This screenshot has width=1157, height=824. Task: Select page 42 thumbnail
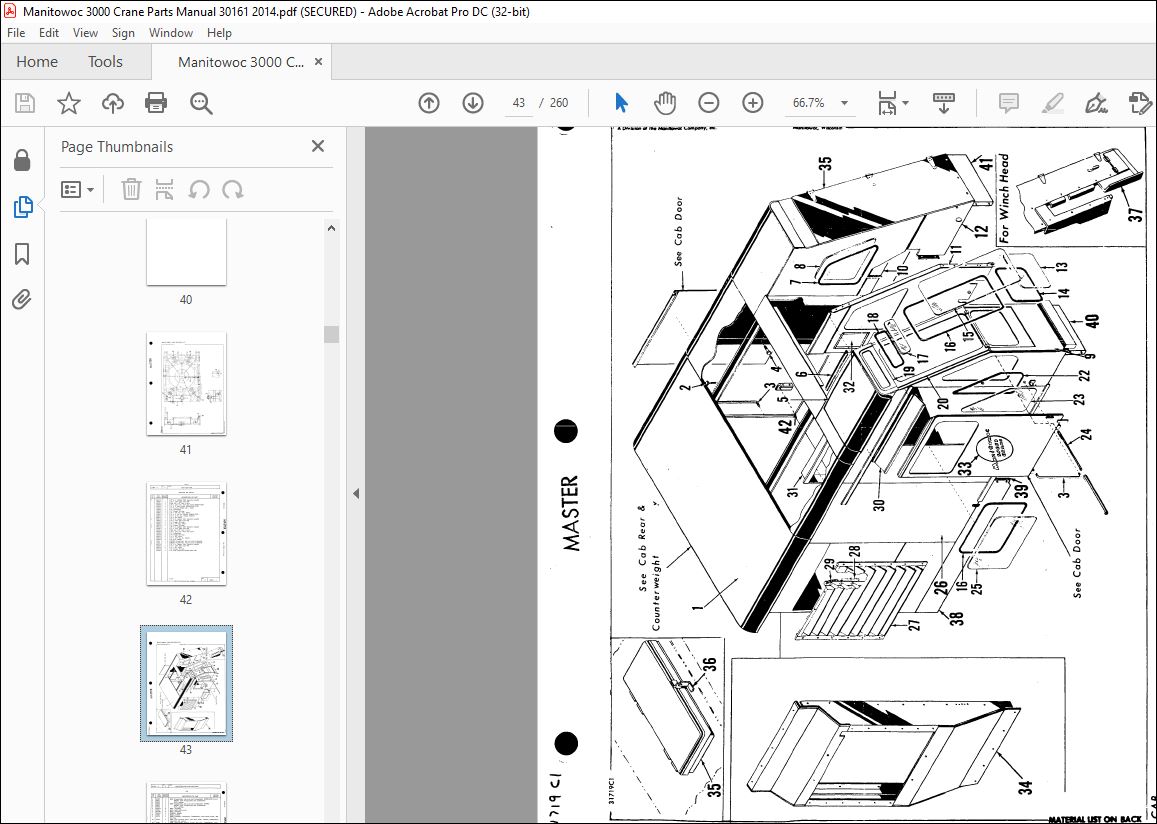point(186,534)
